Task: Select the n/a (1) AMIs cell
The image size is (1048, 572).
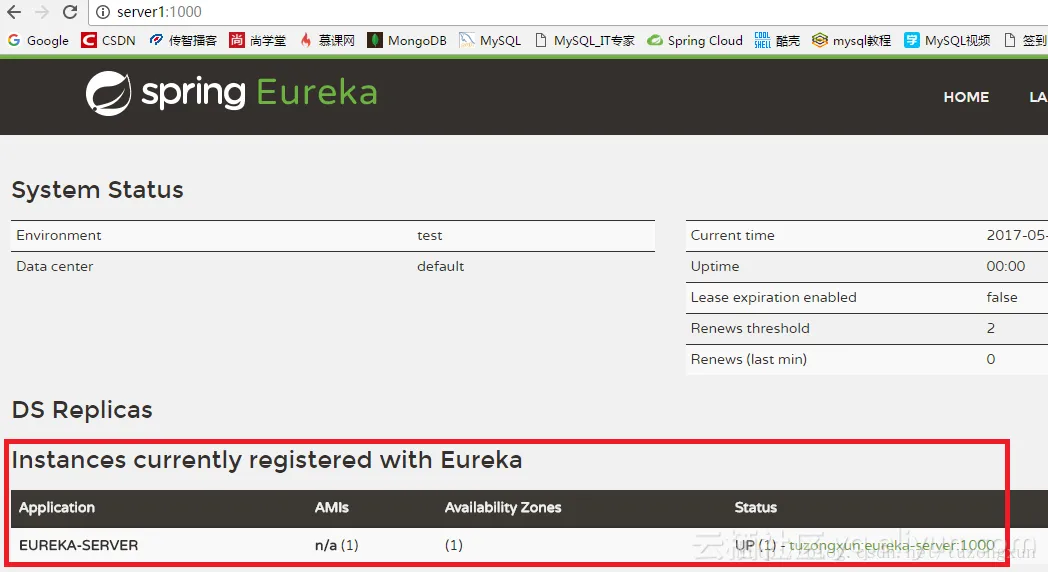Action: [x=337, y=545]
